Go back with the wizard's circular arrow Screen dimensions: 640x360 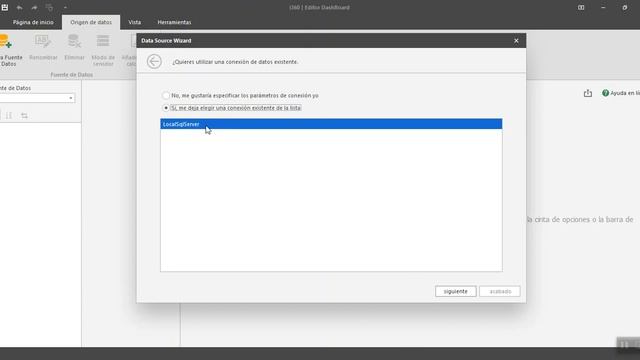coord(154,62)
